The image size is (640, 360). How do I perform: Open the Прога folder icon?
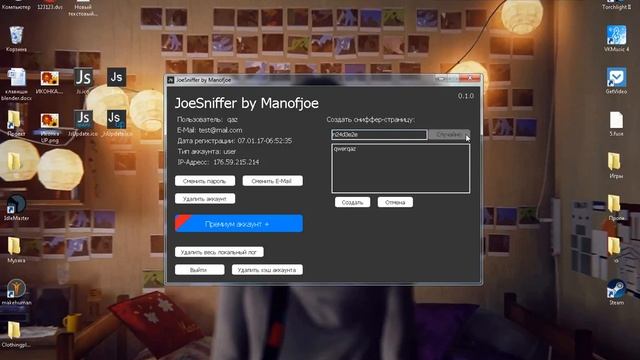616,207
